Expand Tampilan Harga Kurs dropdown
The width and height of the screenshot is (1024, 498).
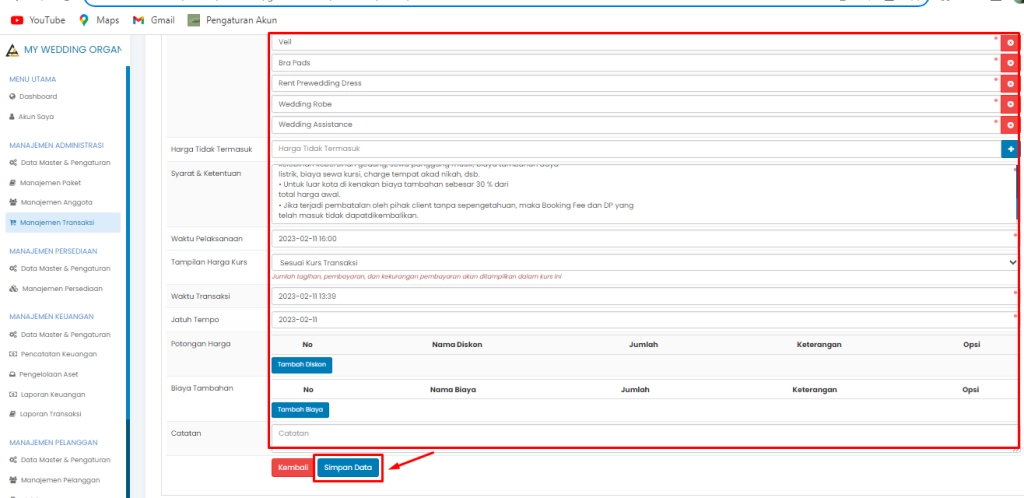click(644, 262)
